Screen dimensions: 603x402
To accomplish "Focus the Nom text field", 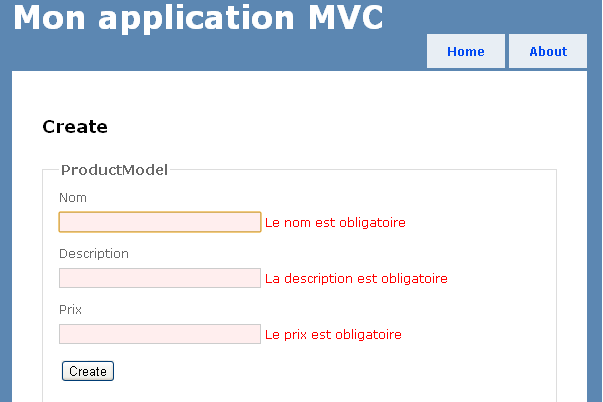I will (x=160, y=222).
